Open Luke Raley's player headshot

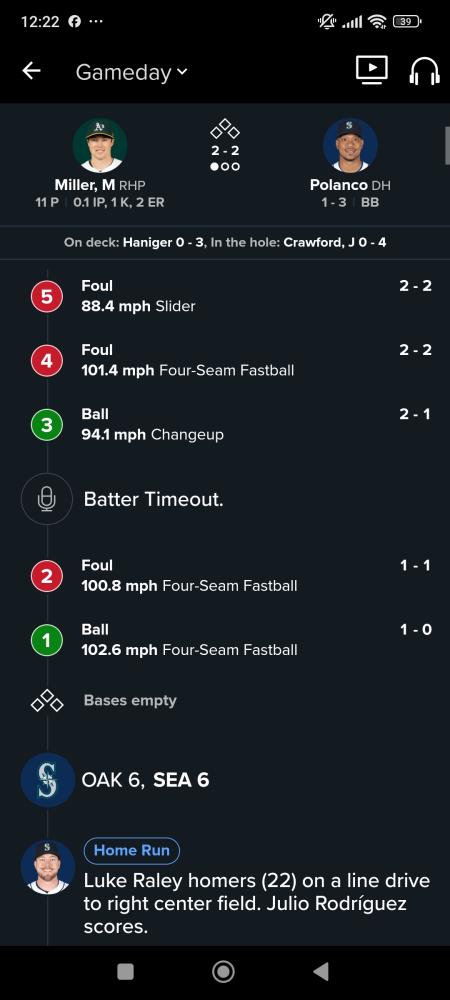48,867
